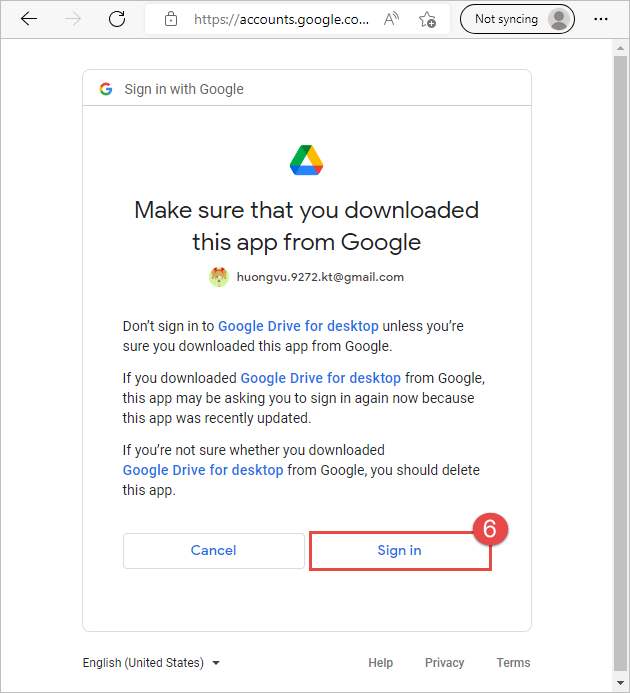Screen dimensions: 630x693
Task: Open browser Settings and more ellipsis menu
Action: [600, 19]
